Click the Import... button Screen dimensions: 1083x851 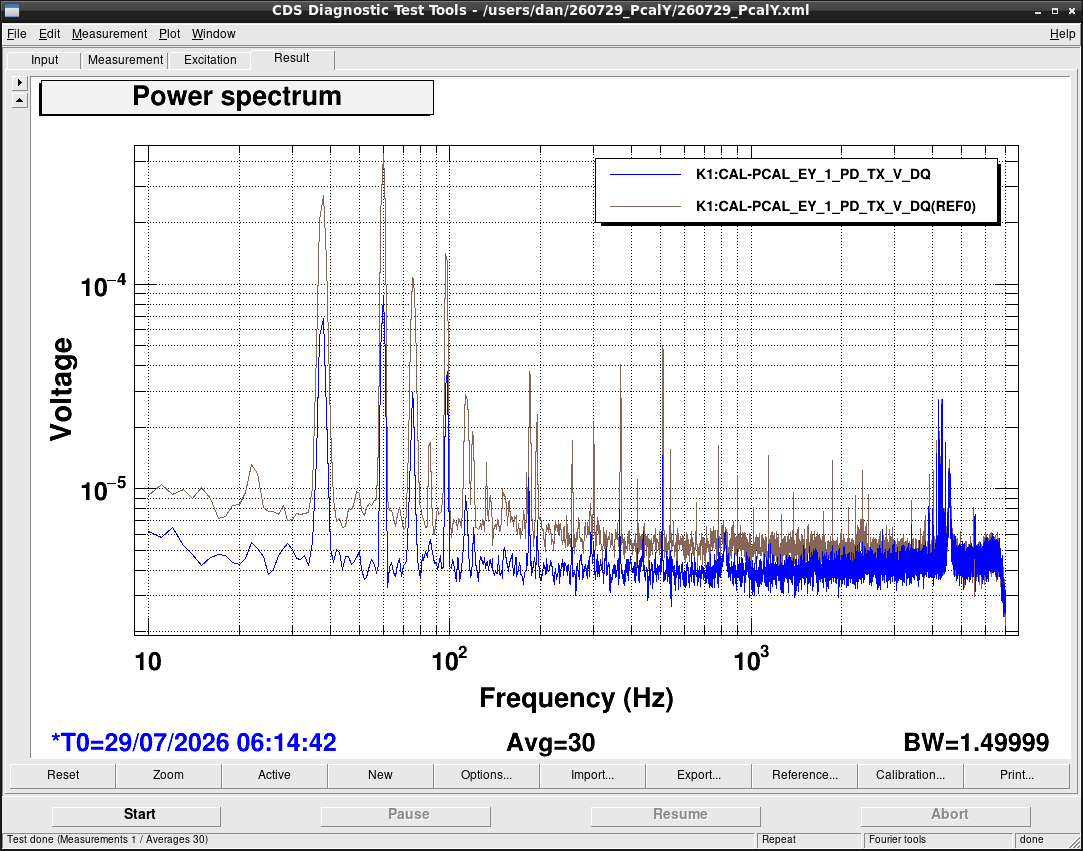[593, 775]
